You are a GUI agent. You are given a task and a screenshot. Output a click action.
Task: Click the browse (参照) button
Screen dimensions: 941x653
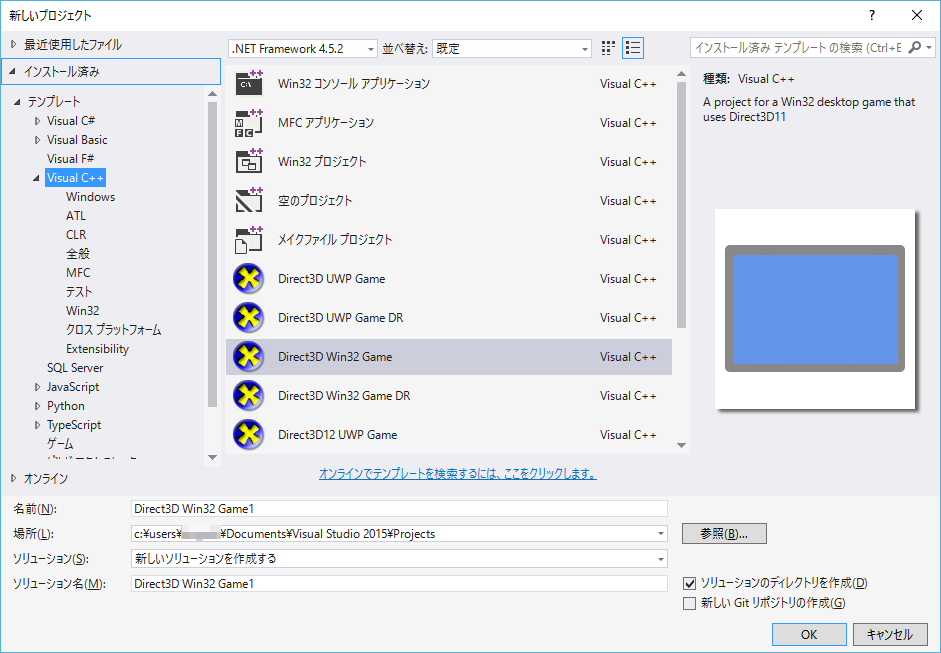coord(724,534)
